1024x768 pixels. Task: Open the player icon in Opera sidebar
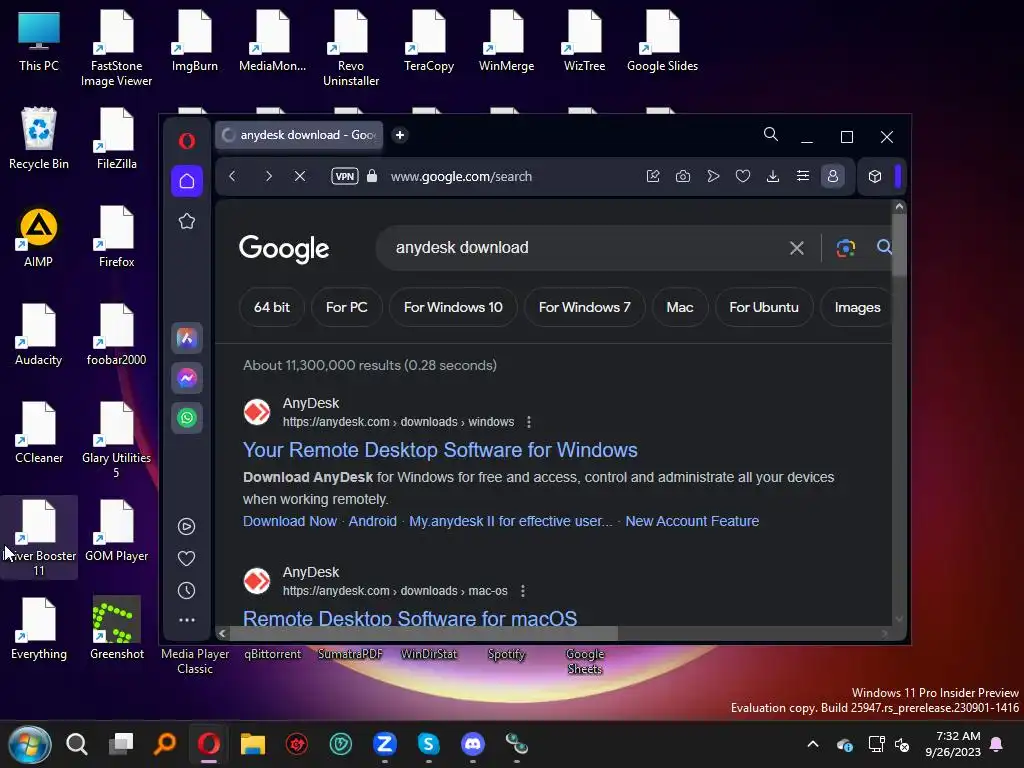pyautogui.click(x=187, y=526)
